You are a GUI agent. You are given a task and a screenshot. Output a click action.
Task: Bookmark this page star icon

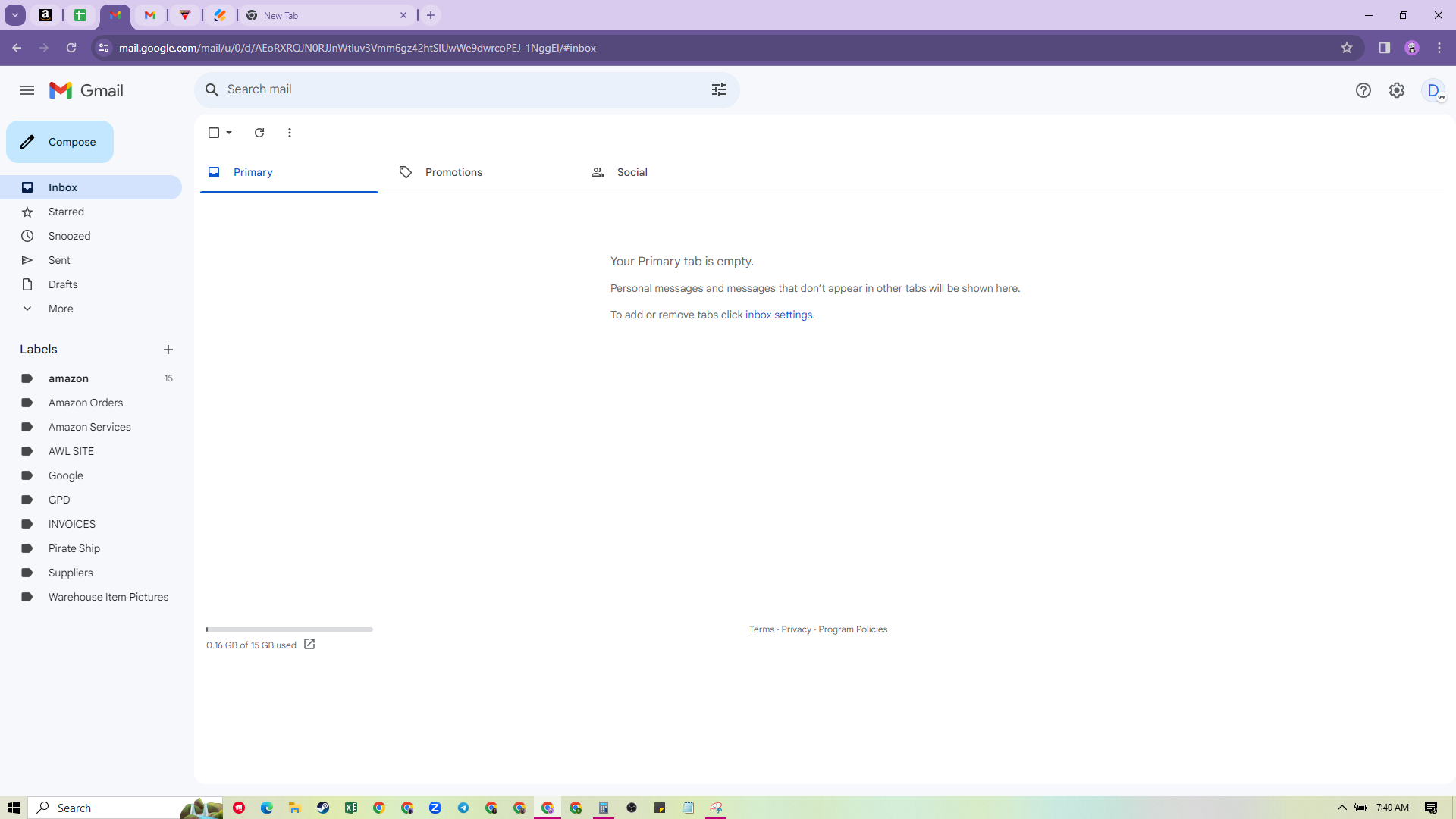pos(1347,48)
